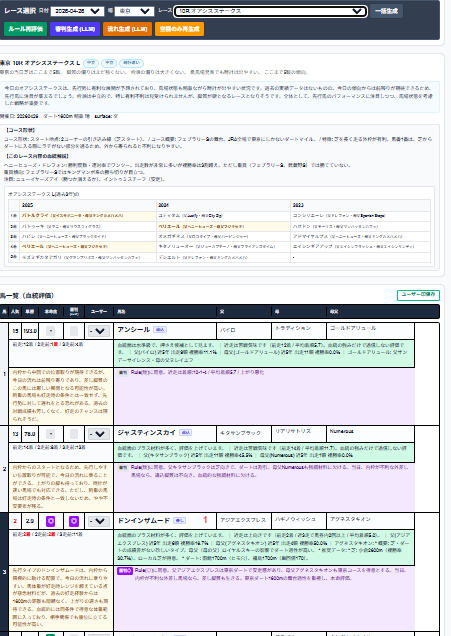This screenshot has height=636, width=451.
Task: Click the ユーザー column header
Action: [x=99, y=312]
